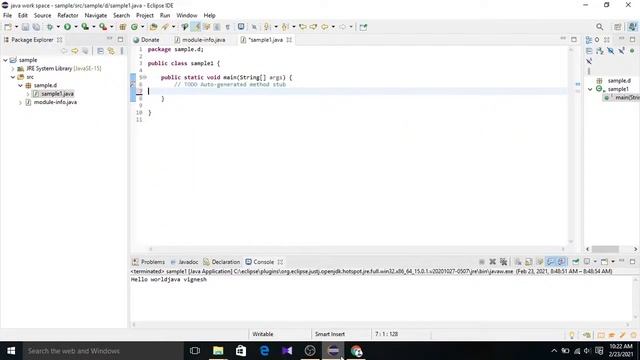Click the New Java Class icon
The width and height of the screenshot is (640, 360).
[134, 27]
